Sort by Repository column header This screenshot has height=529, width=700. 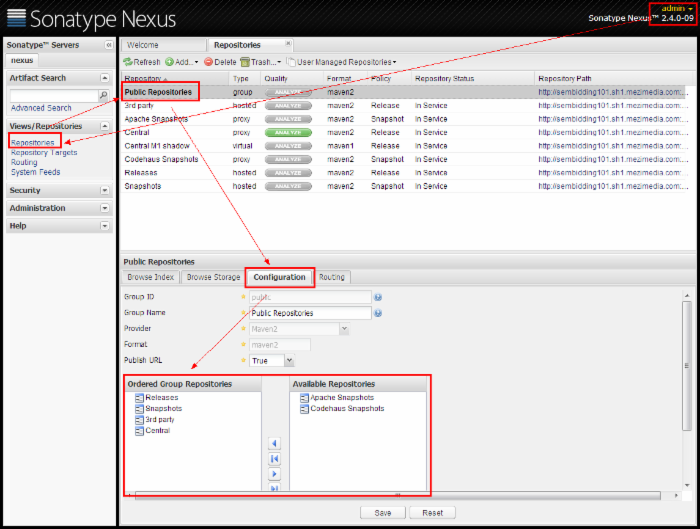pos(175,79)
